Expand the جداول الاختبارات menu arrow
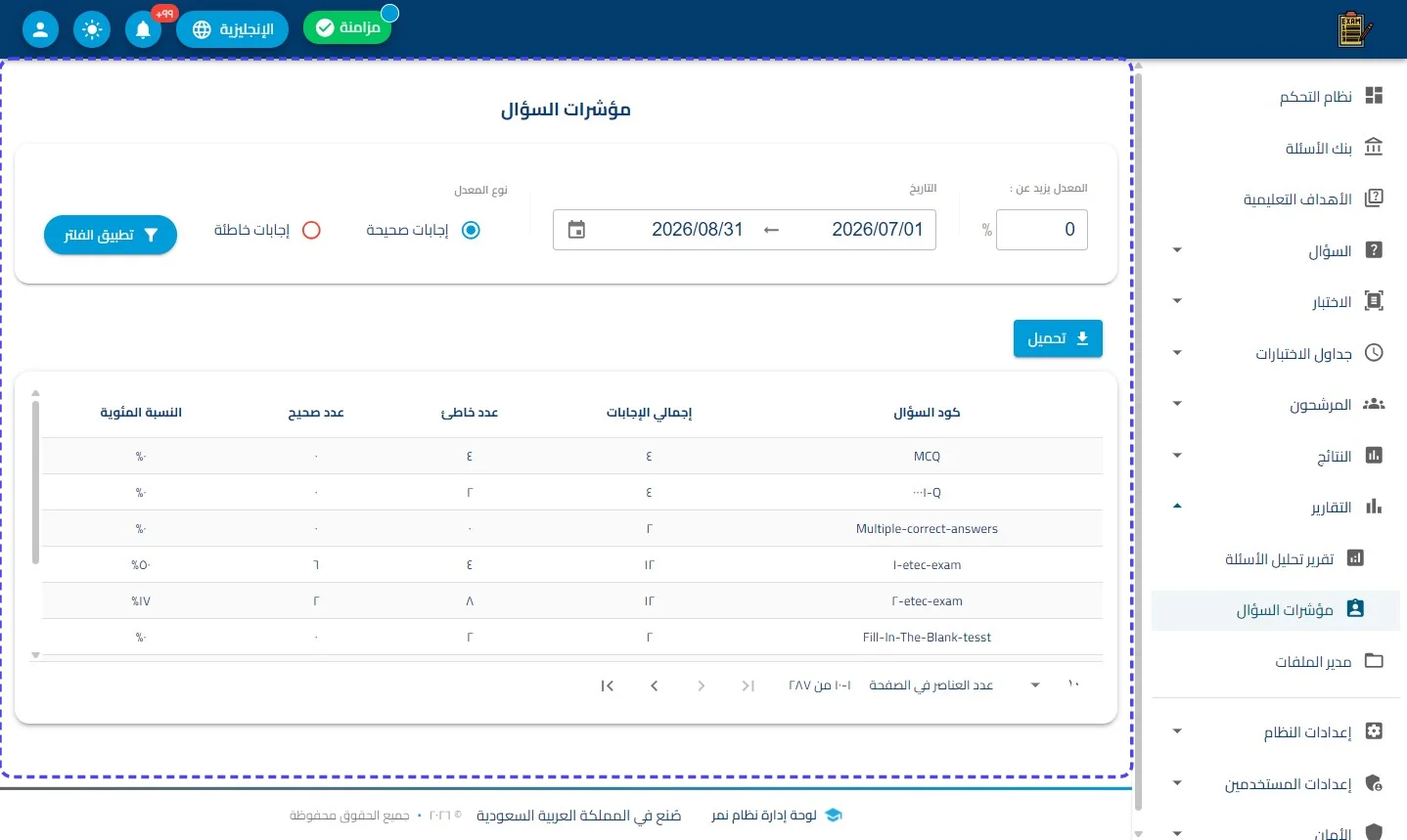 (x=1177, y=352)
